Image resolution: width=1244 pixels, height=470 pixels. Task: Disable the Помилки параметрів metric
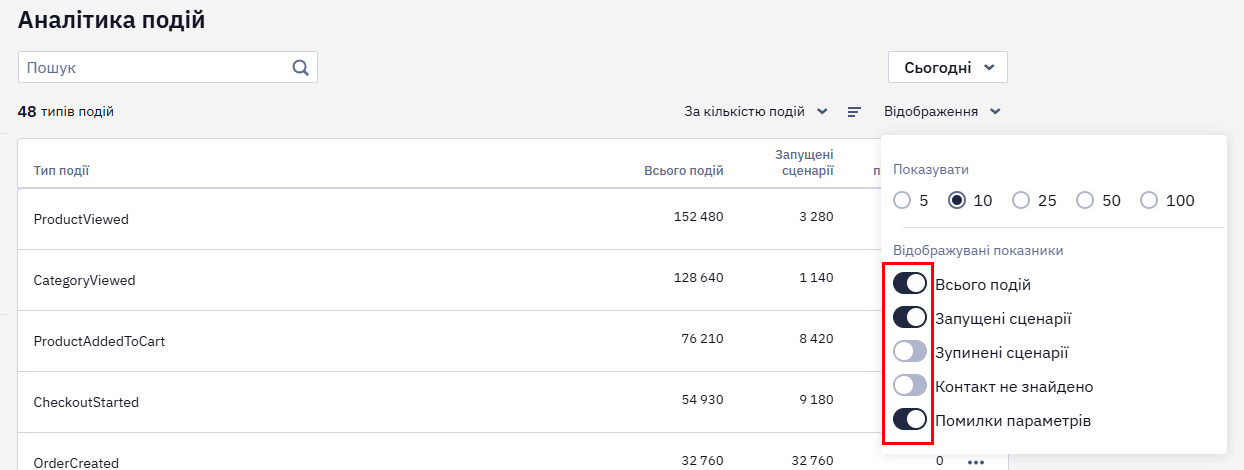(910, 419)
